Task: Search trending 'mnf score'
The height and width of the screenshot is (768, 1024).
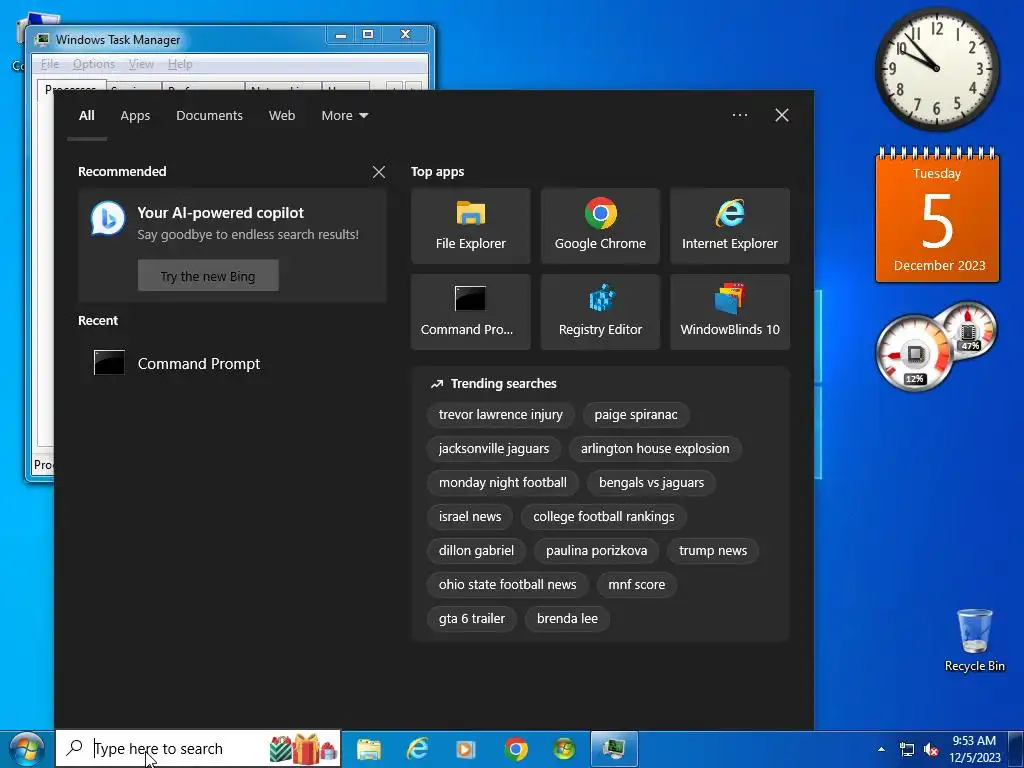Action: [637, 584]
